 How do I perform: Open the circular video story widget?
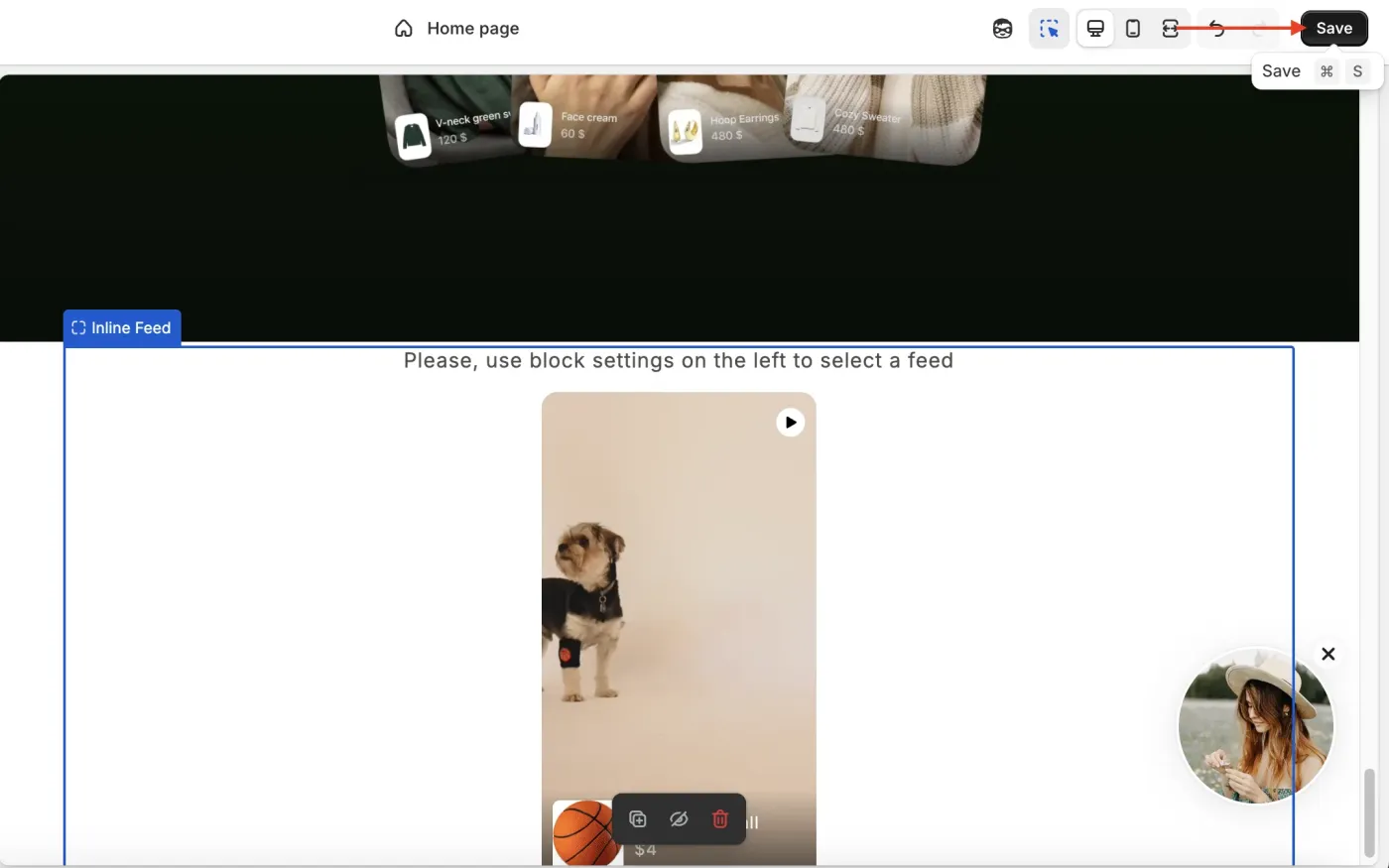tap(1255, 726)
